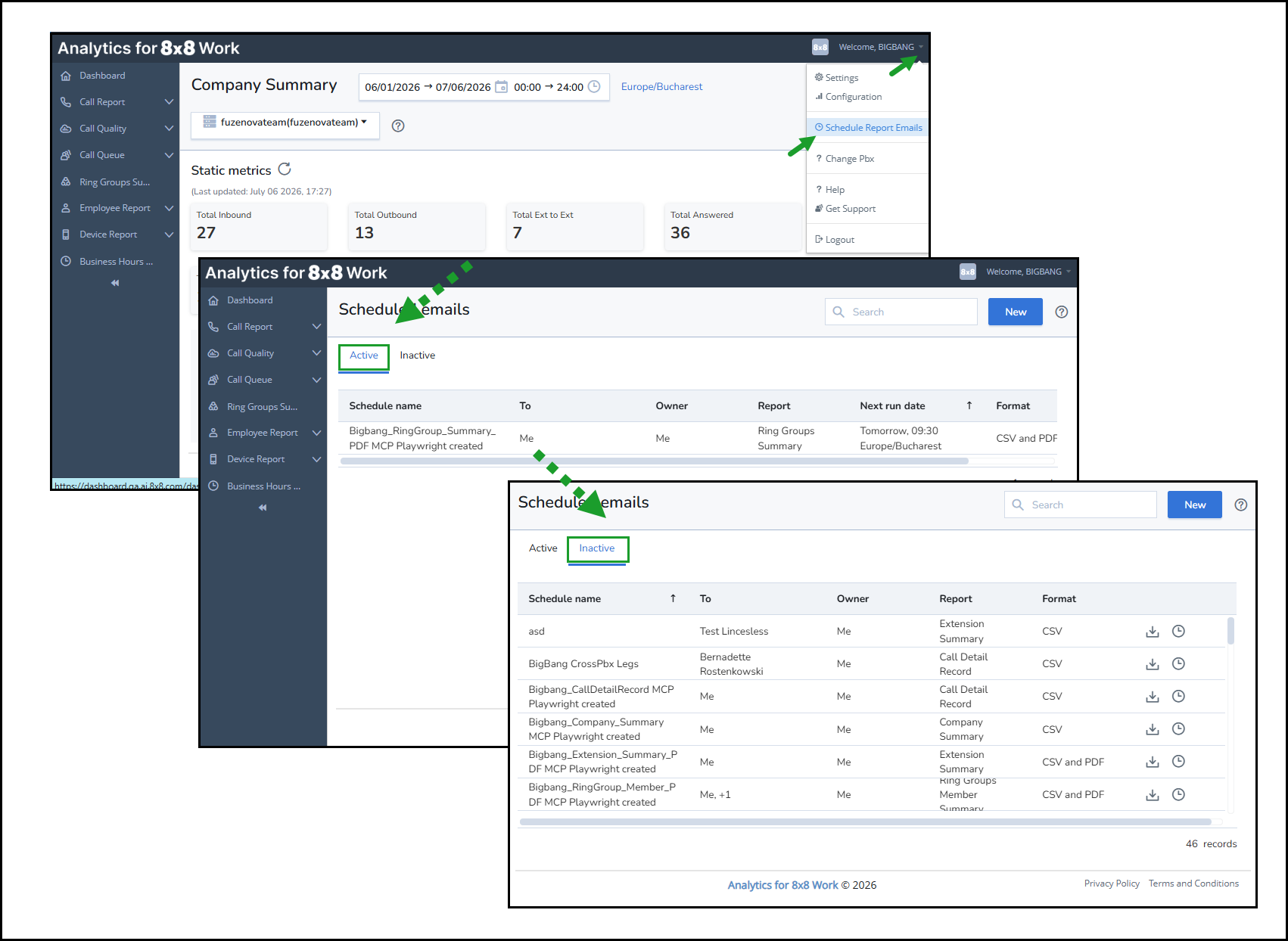Open the Welcome, BIGBANG menu in the Active schedules window
Image resolution: width=1288 pixels, height=941 pixels.
tap(1028, 272)
